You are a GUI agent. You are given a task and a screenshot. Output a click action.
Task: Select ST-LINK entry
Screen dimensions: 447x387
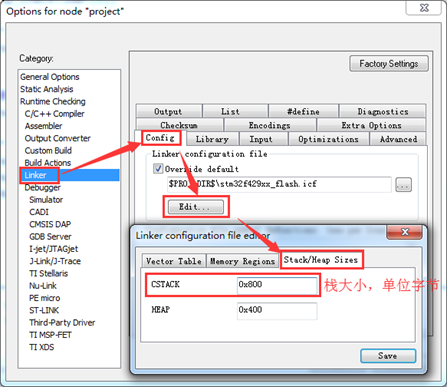click(x=44, y=311)
